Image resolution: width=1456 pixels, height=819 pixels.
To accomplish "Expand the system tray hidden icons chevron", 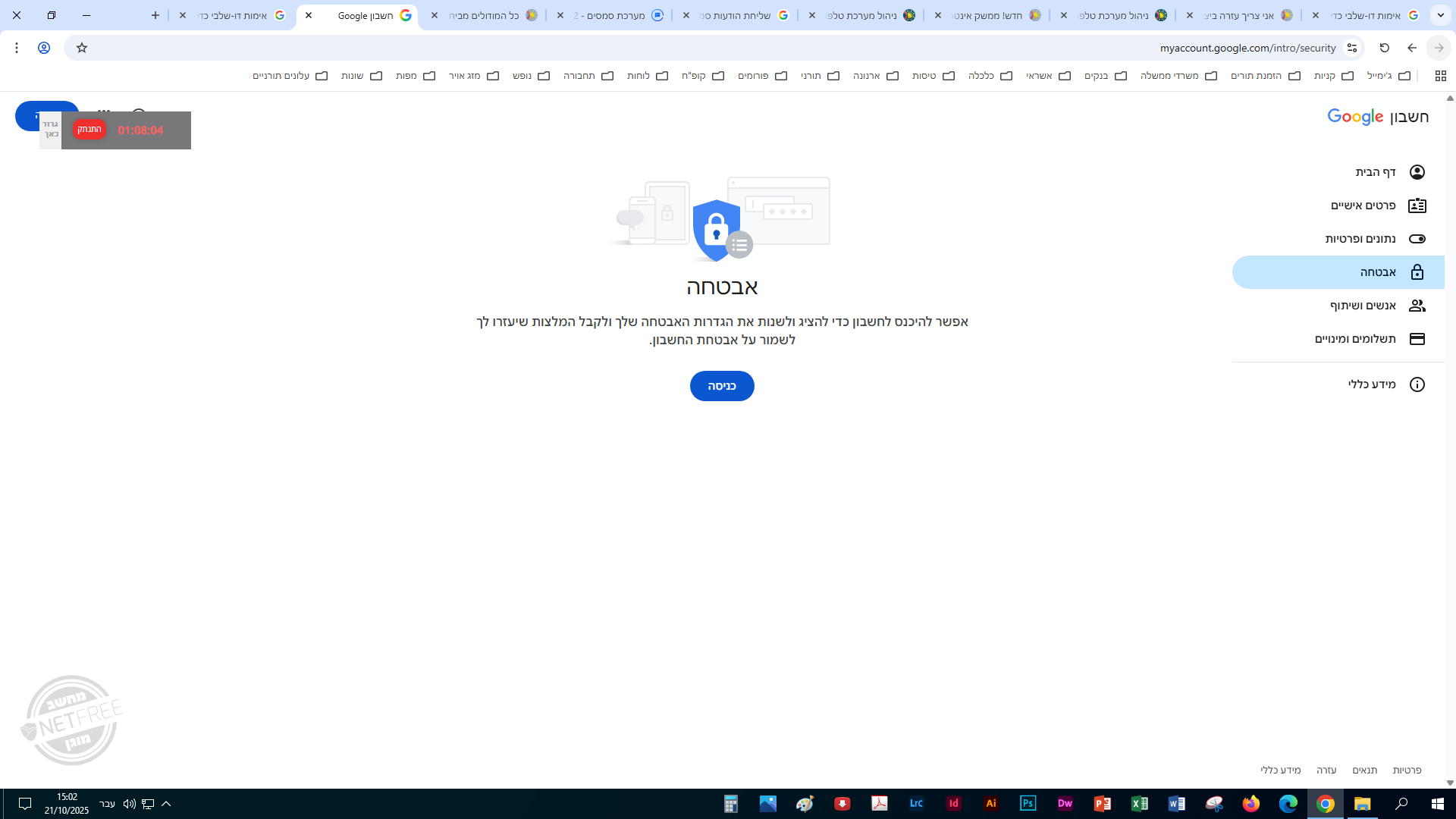I will [x=166, y=804].
